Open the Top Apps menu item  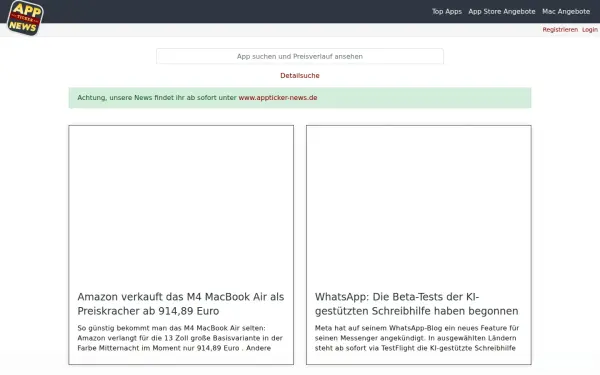[x=447, y=11]
